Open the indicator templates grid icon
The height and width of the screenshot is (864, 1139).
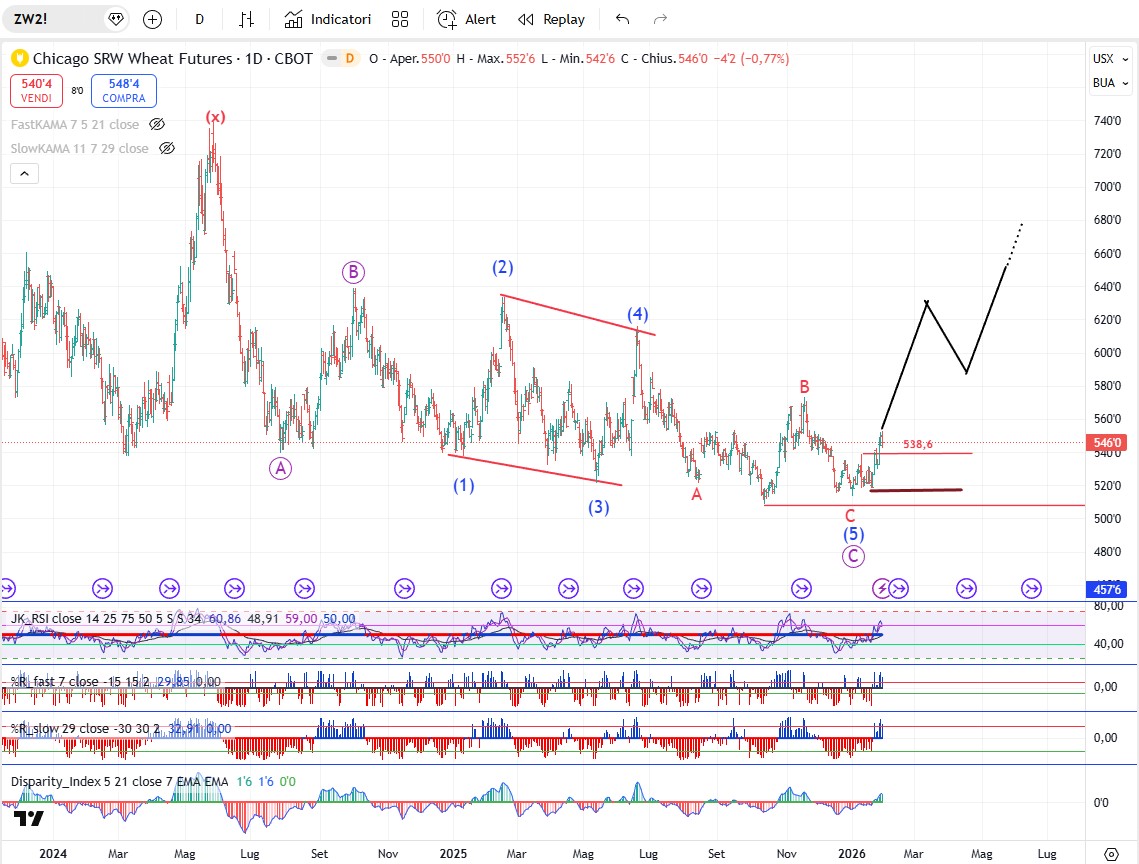tap(400, 19)
